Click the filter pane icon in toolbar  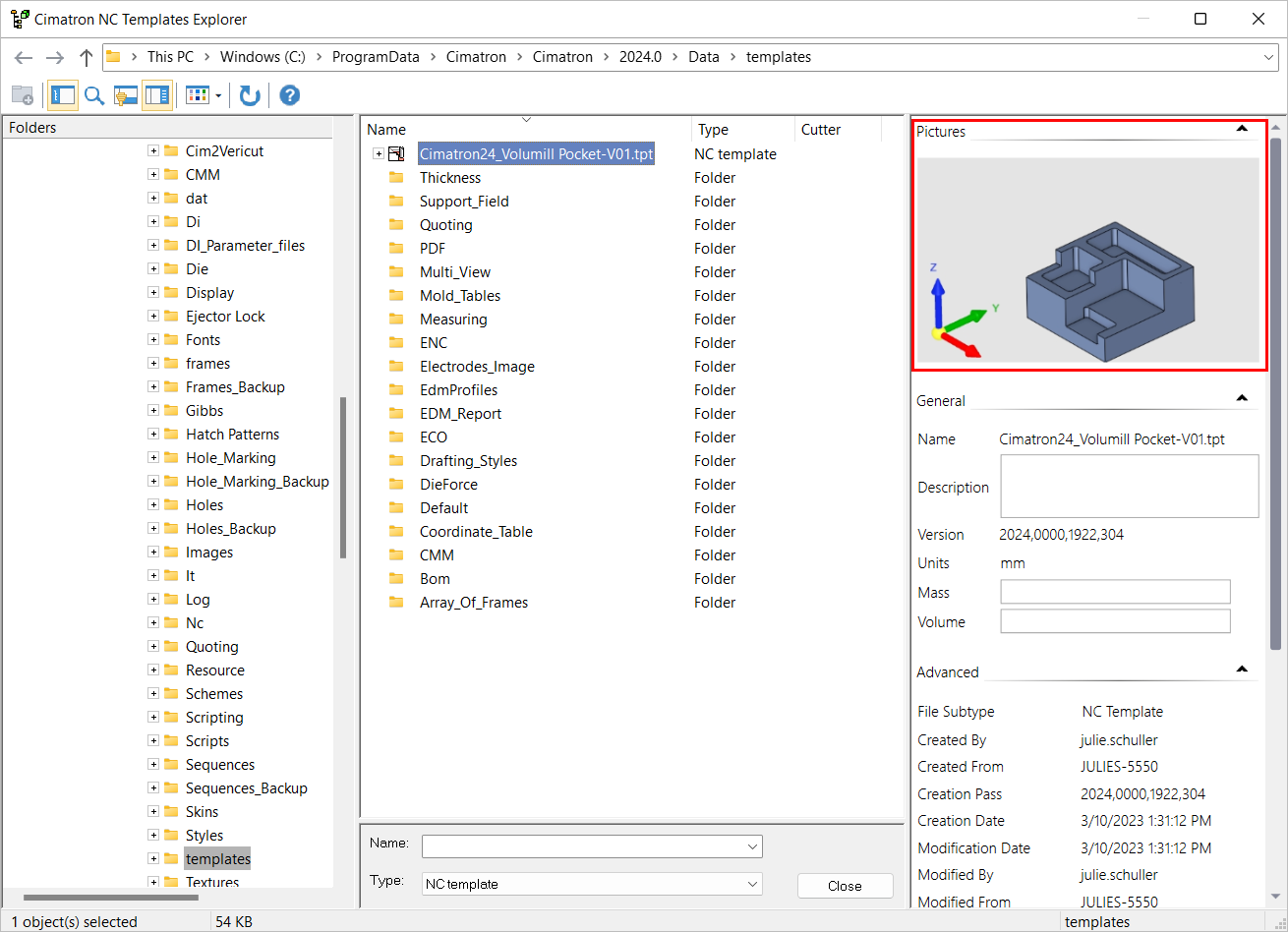[x=125, y=95]
